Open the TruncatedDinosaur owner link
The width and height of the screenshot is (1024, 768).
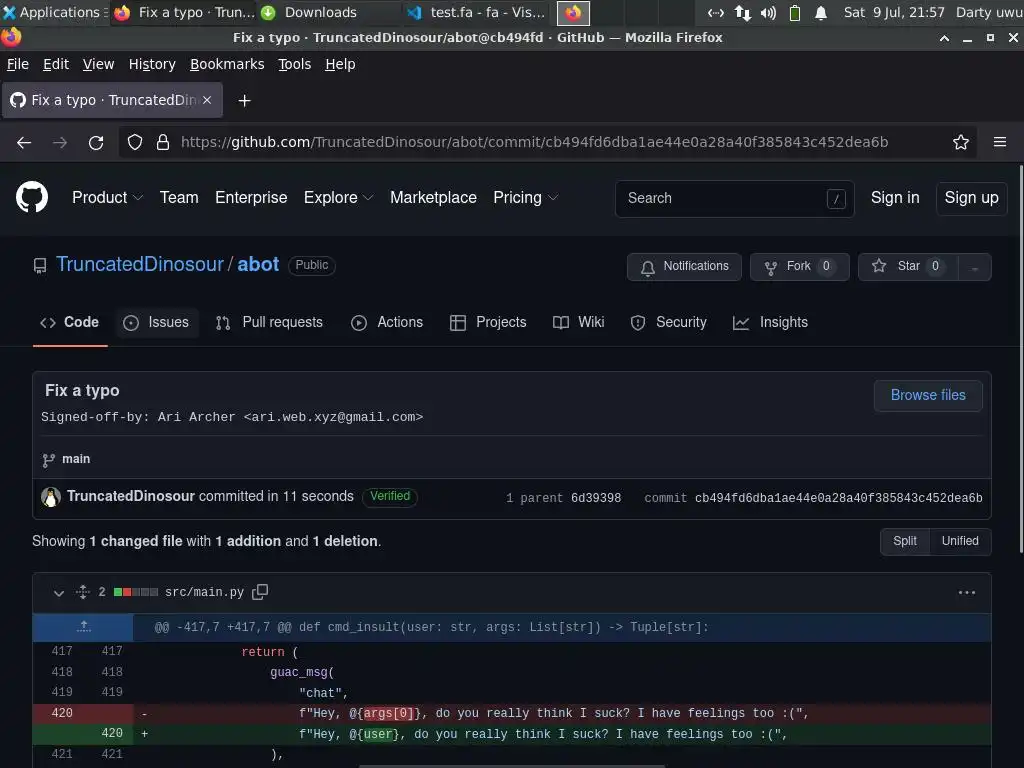click(x=140, y=264)
